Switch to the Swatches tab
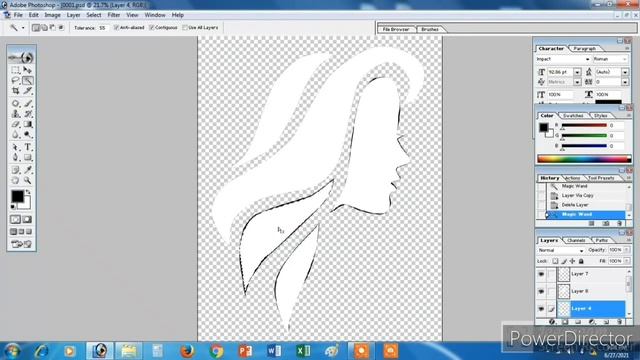 (x=573, y=116)
